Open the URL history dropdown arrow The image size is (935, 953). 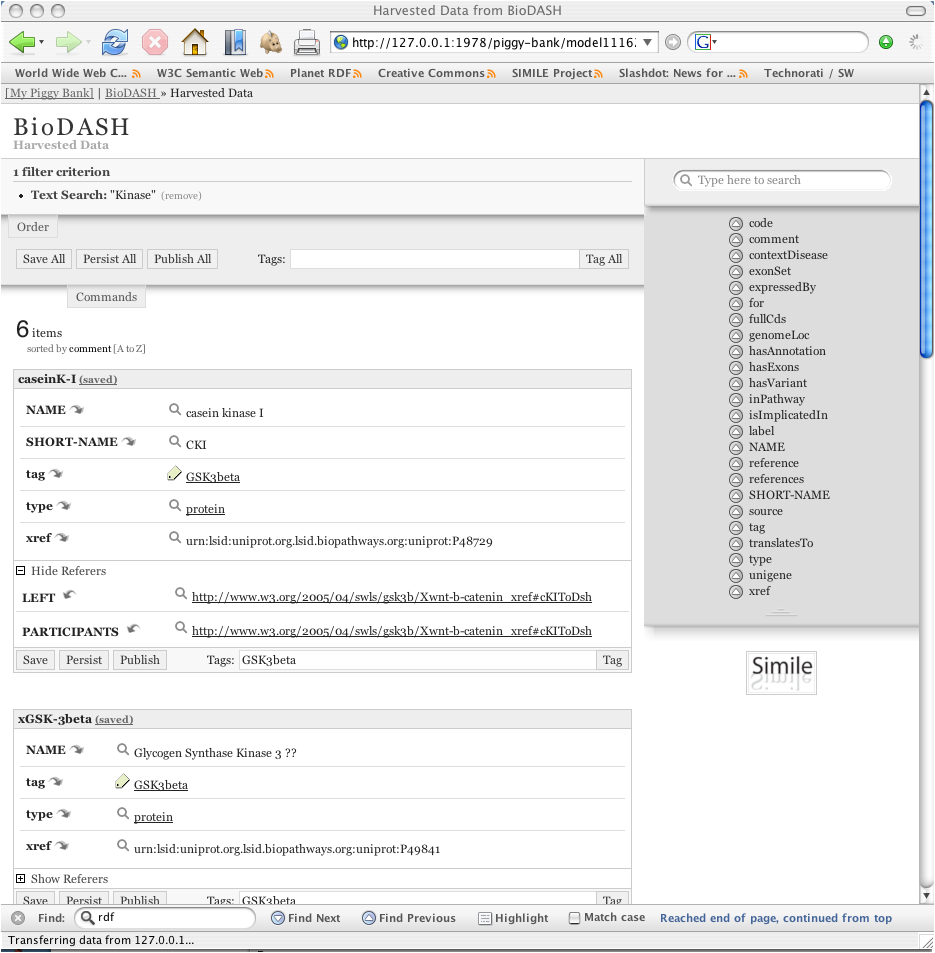(648, 42)
